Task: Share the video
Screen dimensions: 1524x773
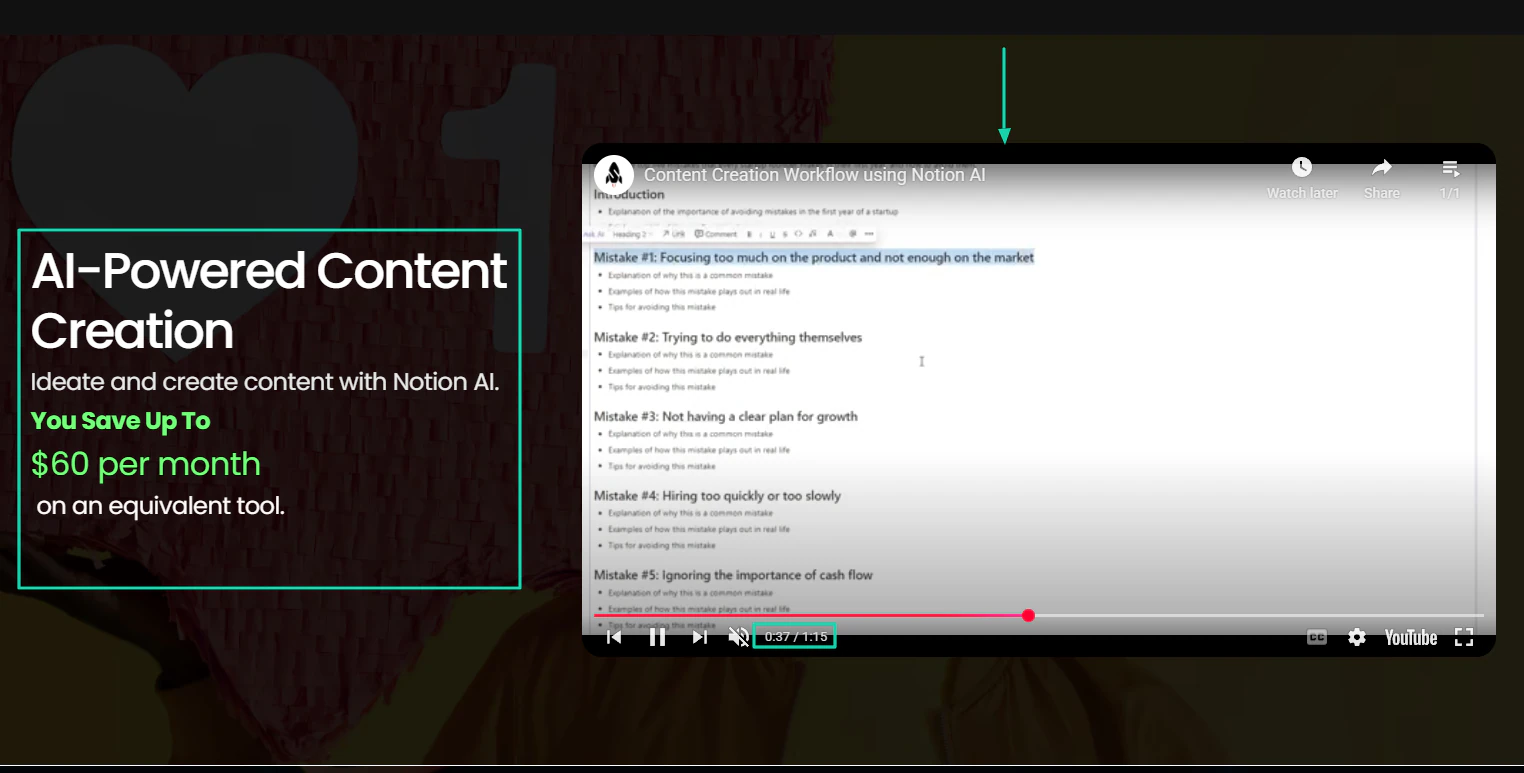Action: tap(1382, 178)
